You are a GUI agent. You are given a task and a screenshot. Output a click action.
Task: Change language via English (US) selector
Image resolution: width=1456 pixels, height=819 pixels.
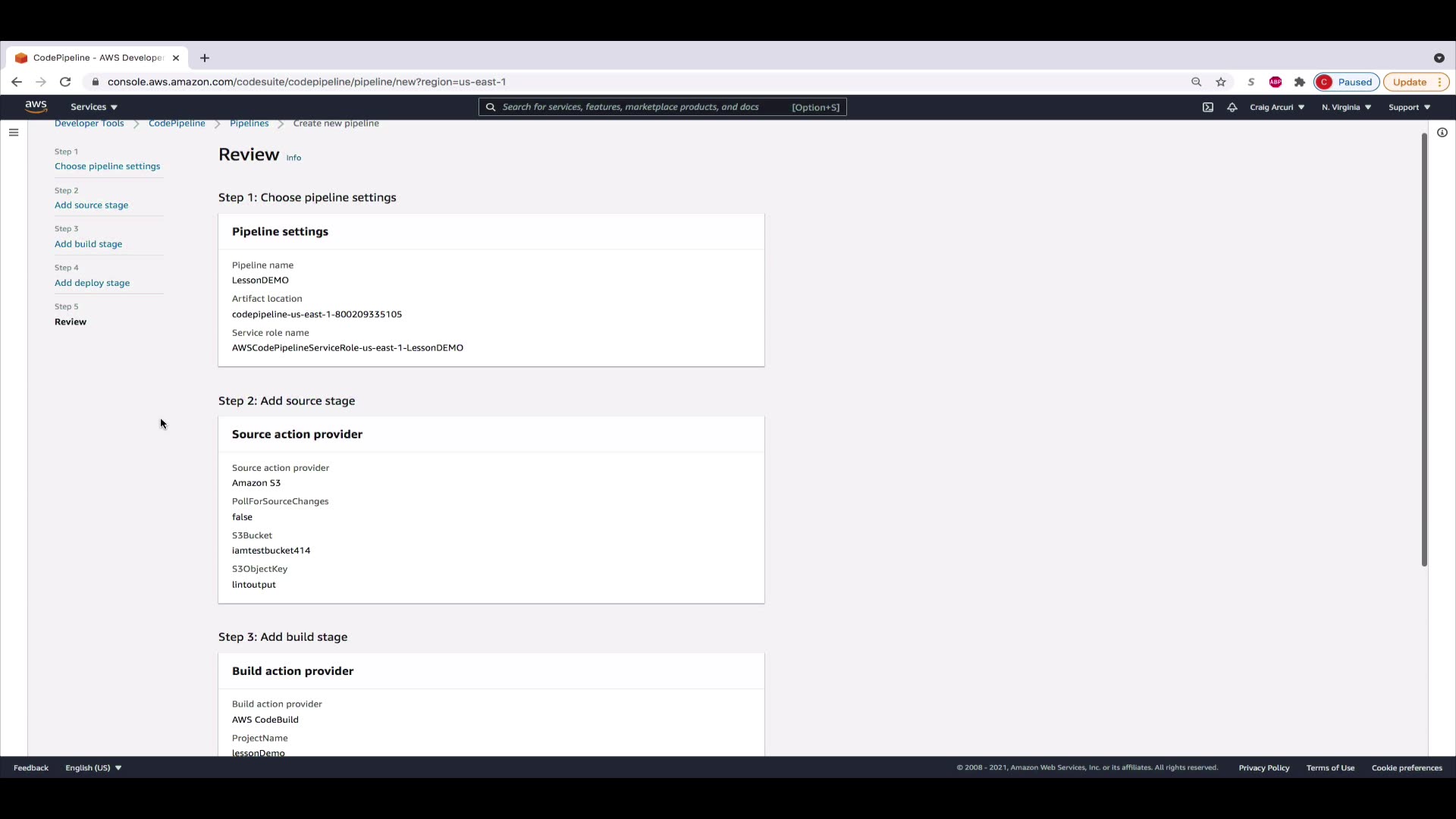point(93,767)
